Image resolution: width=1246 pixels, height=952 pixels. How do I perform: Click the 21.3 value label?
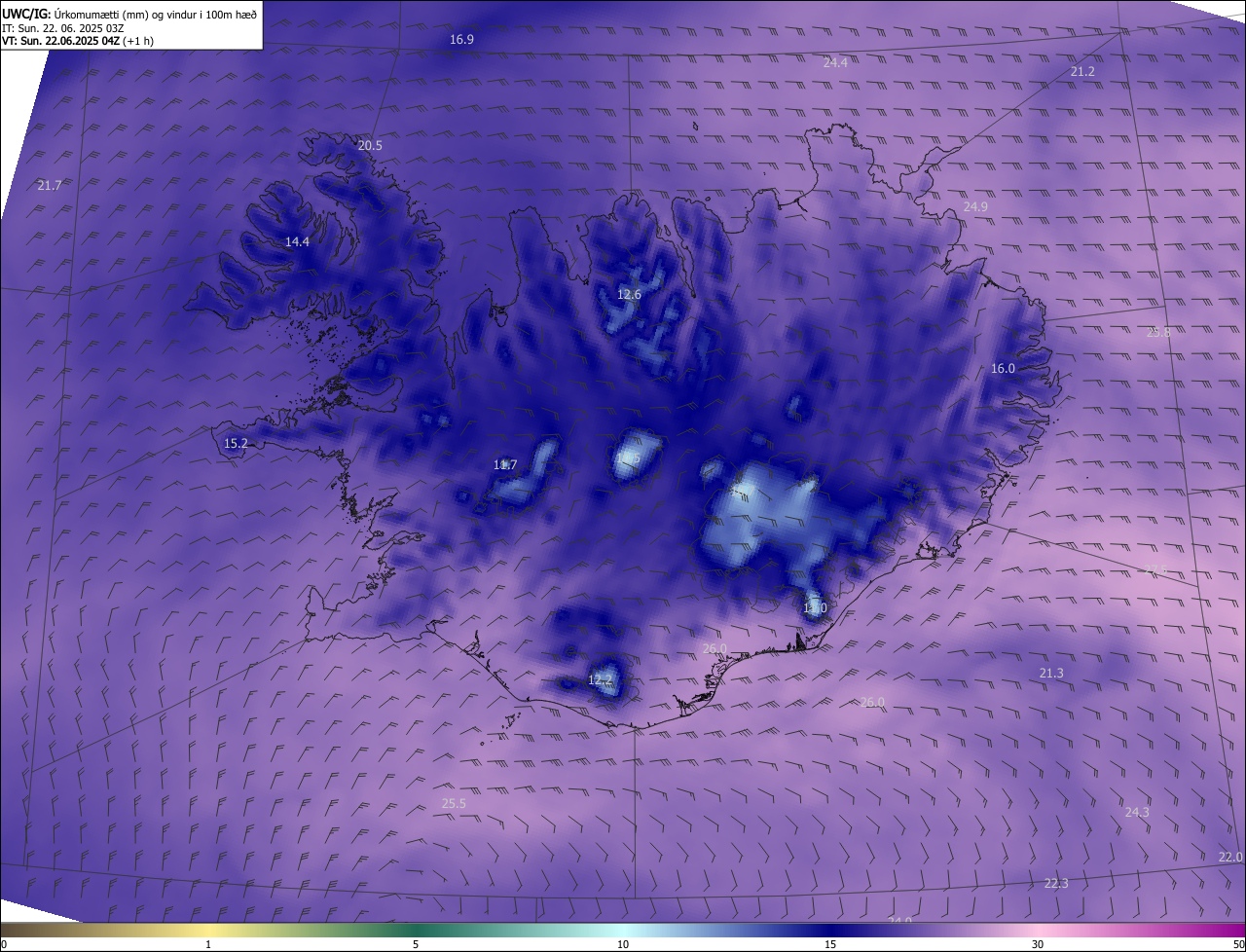(1051, 674)
